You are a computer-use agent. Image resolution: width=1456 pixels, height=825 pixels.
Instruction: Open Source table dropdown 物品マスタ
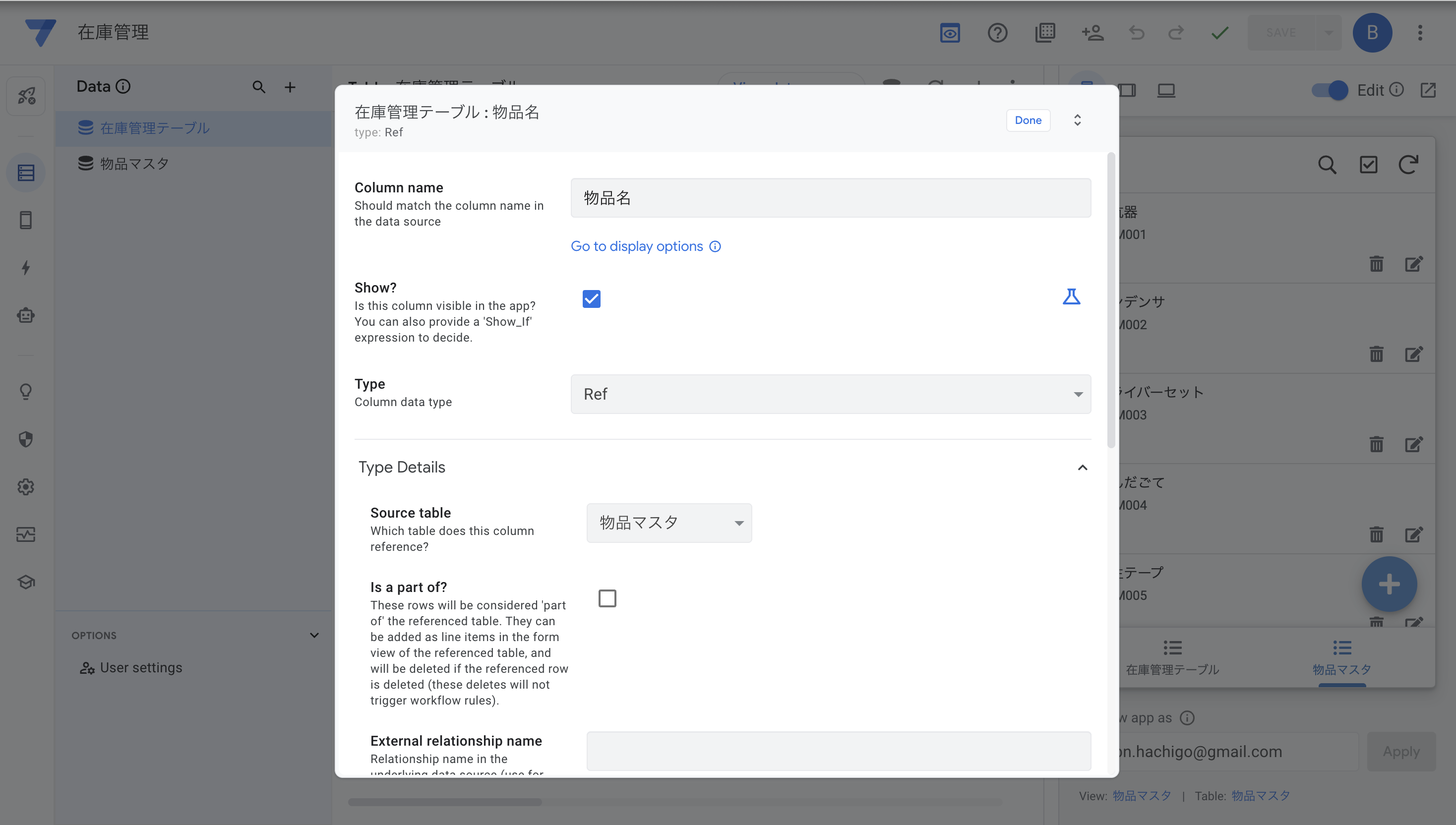(x=669, y=523)
